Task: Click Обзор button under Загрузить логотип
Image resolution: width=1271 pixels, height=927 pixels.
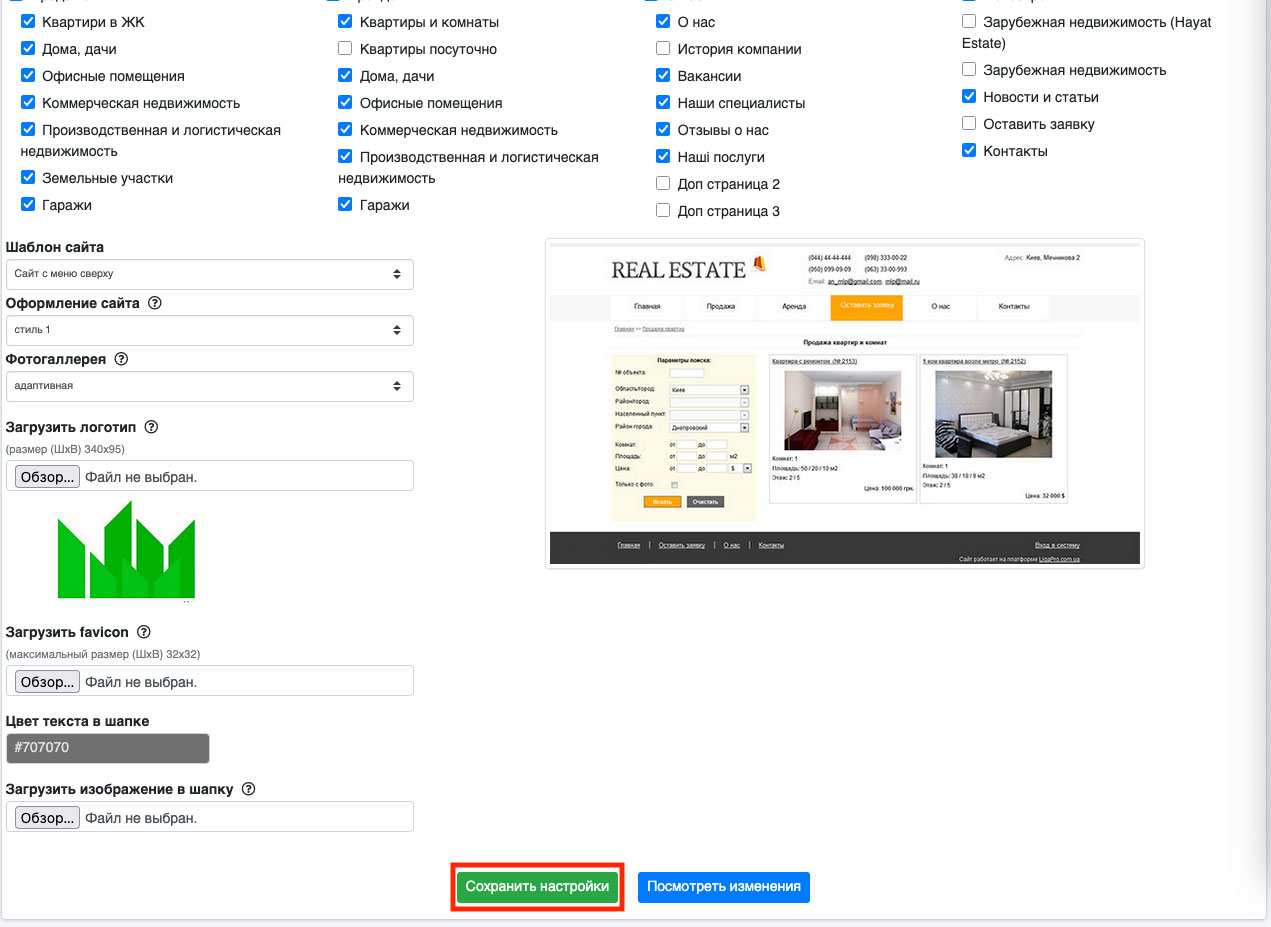Action: [47, 477]
